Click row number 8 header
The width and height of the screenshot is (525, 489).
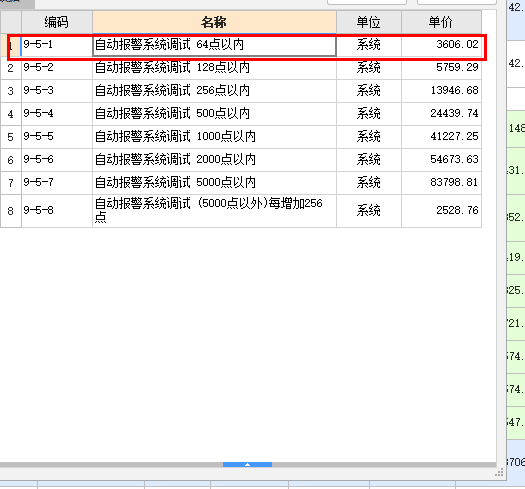[x=11, y=211]
